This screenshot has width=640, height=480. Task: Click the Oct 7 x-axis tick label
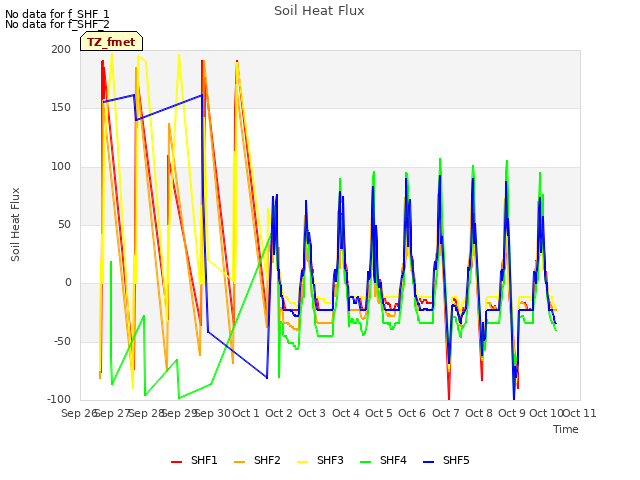pyautogui.click(x=446, y=413)
